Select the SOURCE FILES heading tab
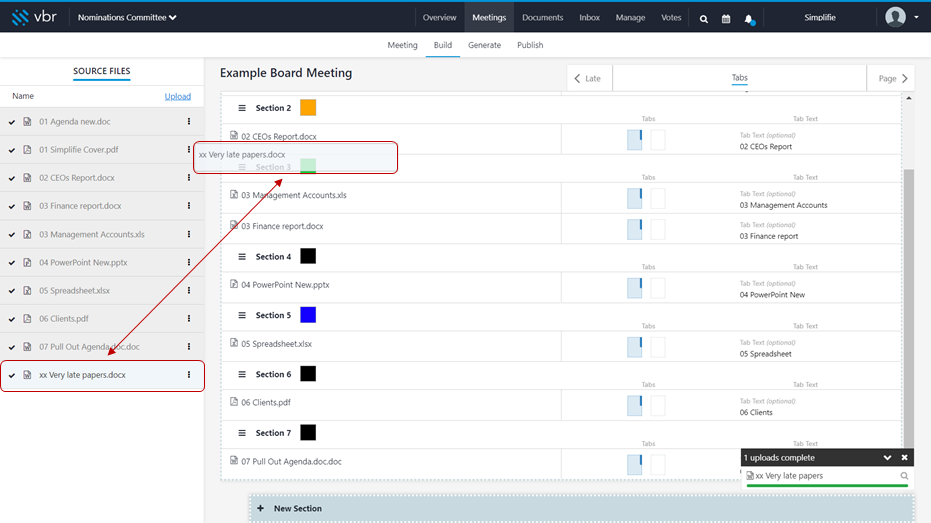Image resolution: width=931 pixels, height=523 pixels. [x=102, y=71]
